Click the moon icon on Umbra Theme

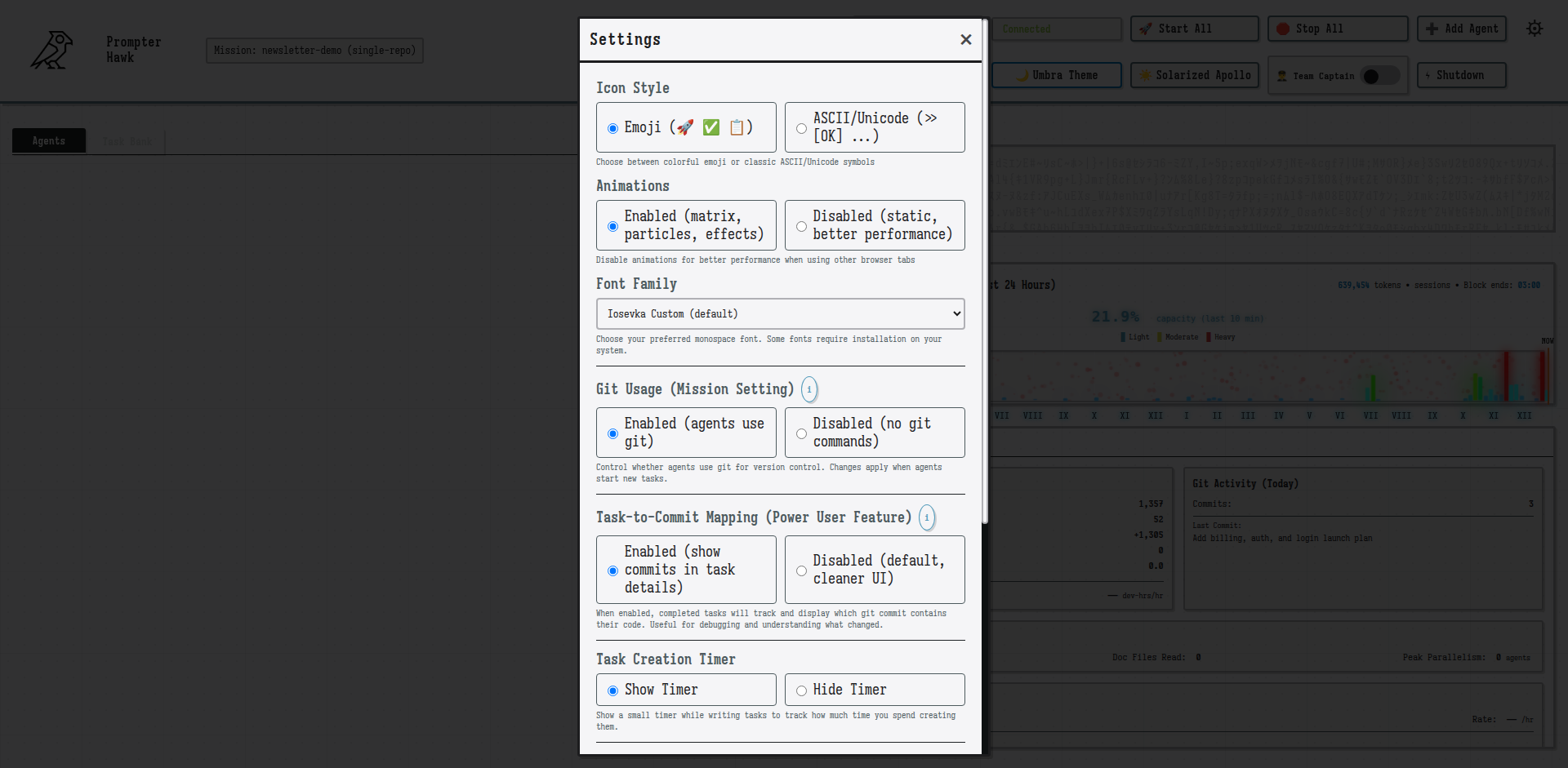pos(1022,75)
